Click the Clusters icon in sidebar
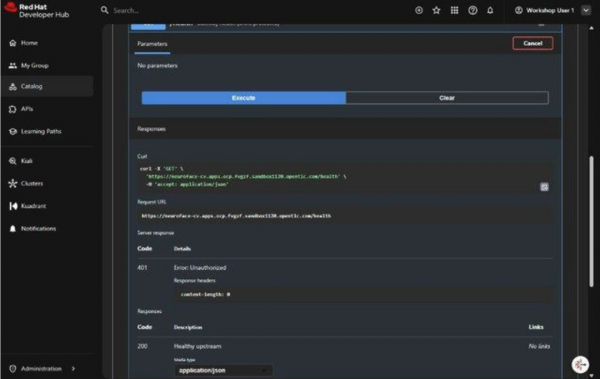600x379 pixels. (13, 183)
